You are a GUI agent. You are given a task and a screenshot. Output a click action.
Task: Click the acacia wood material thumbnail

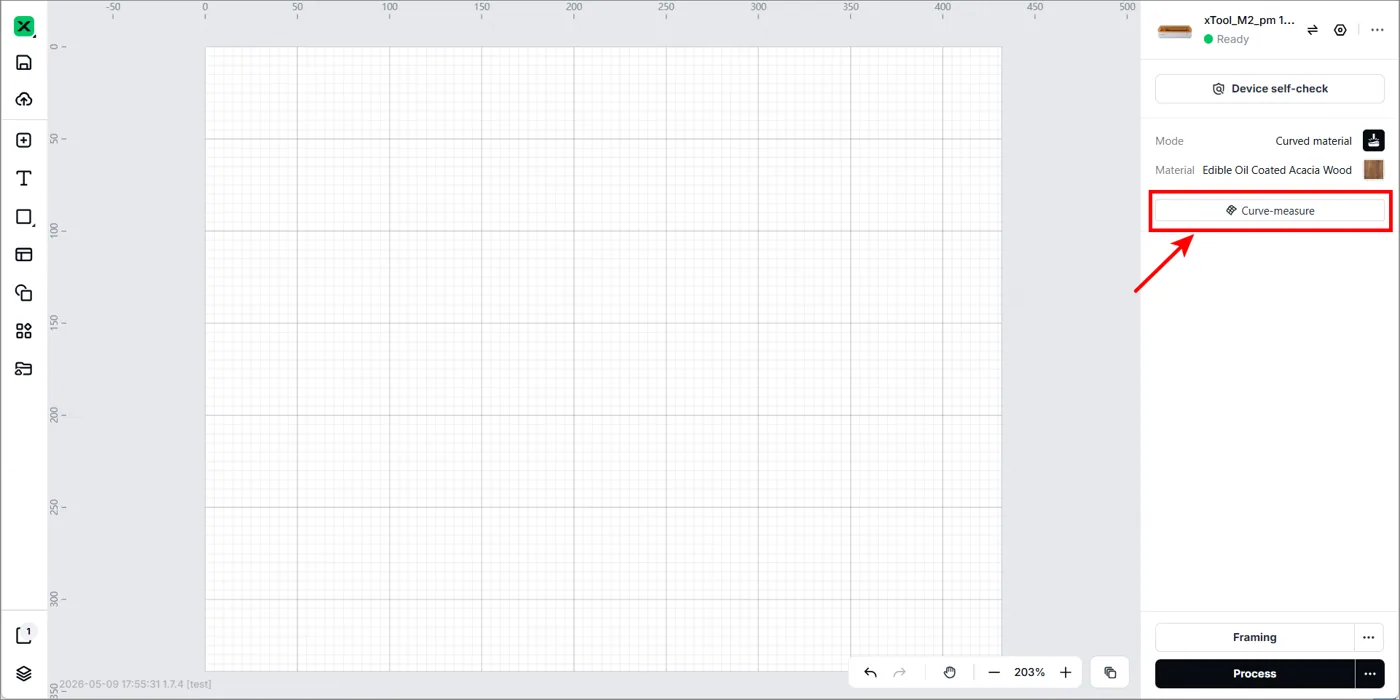[1374, 170]
